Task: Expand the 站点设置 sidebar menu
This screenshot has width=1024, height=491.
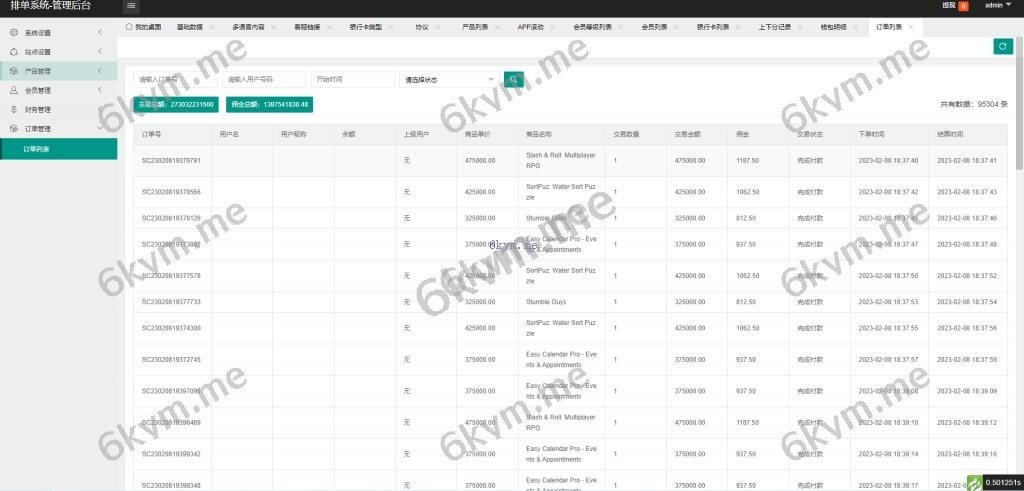Action: (58, 52)
